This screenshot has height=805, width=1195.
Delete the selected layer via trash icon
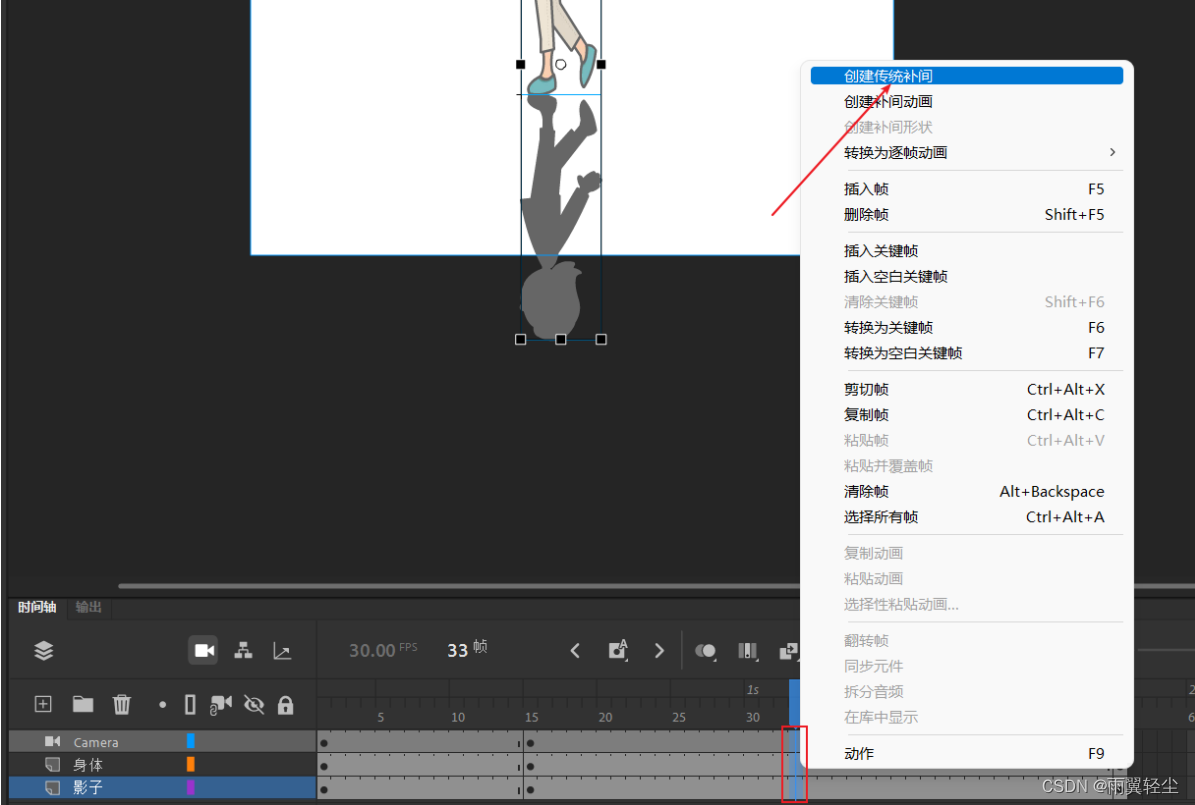tap(121, 704)
